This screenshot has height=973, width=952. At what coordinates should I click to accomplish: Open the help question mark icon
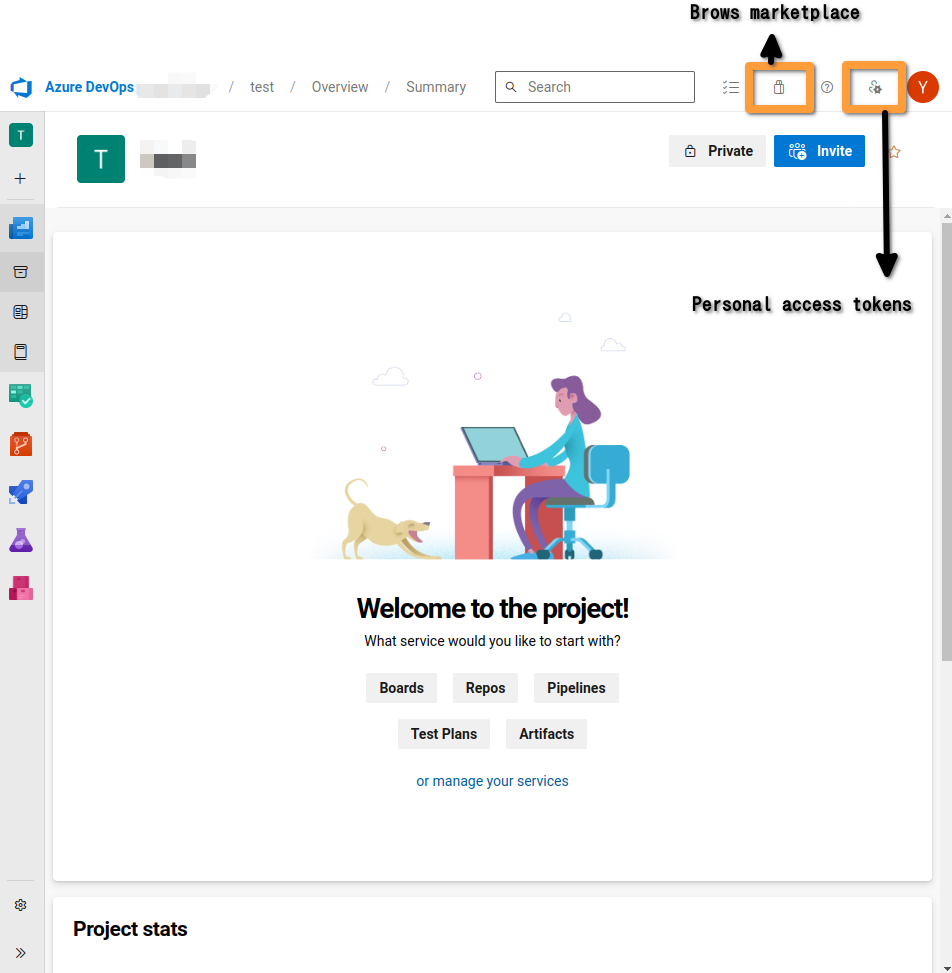(827, 87)
